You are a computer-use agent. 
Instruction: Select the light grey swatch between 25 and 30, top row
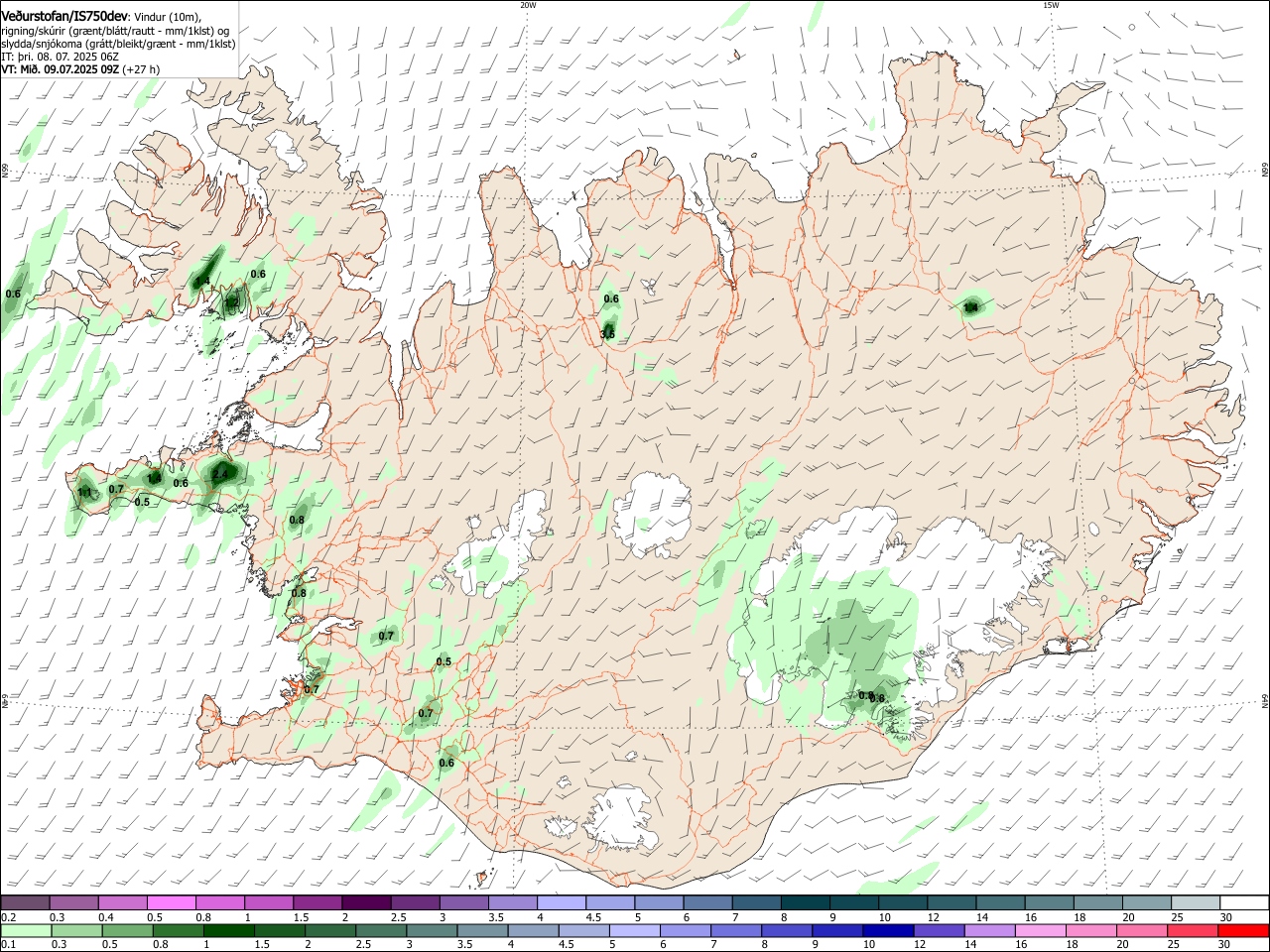tap(1196, 902)
